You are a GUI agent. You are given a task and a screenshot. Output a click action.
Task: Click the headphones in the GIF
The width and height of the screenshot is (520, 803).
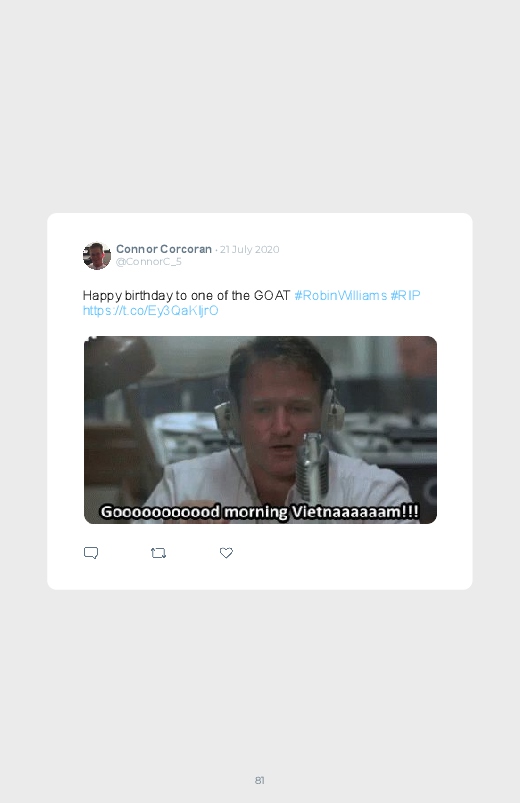pos(279,405)
